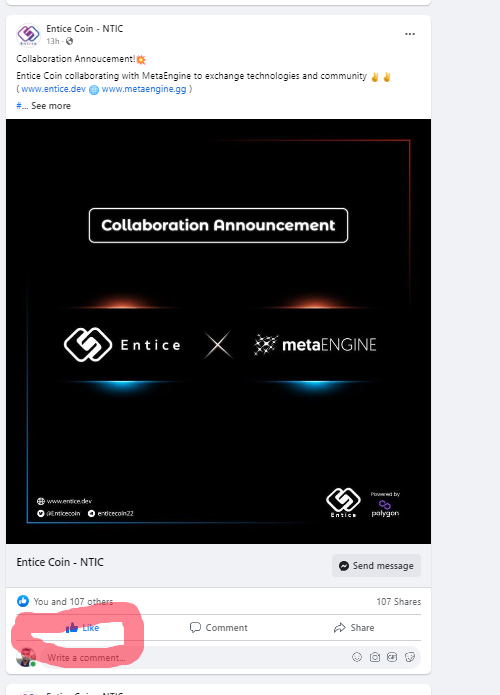Image resolution: width=500 pixels, height=695 pixels.
Task: Open the Entice Coin - NTIC page name in the post header
Action: pyautogui.click(x=85, y=29)
